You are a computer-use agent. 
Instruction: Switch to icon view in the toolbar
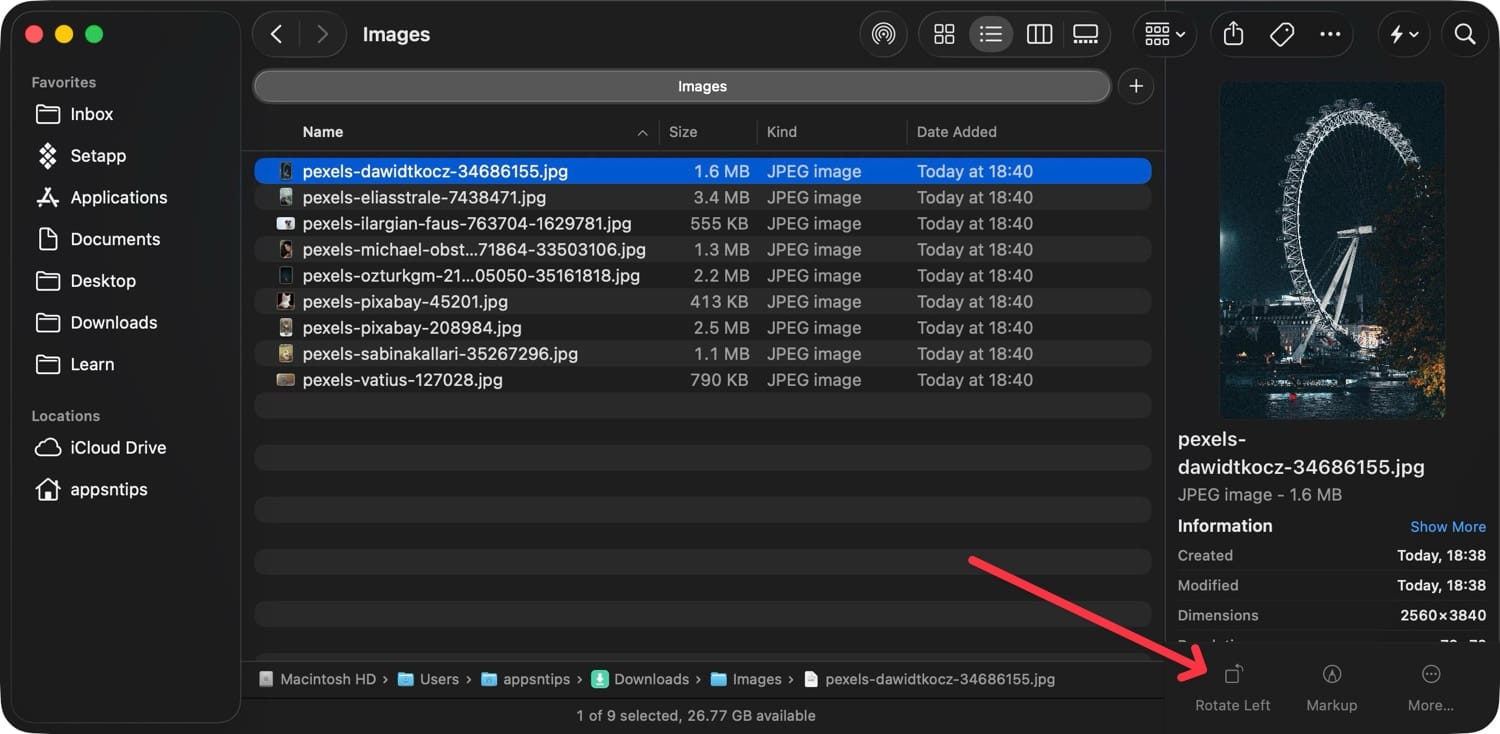click(943, 33)
